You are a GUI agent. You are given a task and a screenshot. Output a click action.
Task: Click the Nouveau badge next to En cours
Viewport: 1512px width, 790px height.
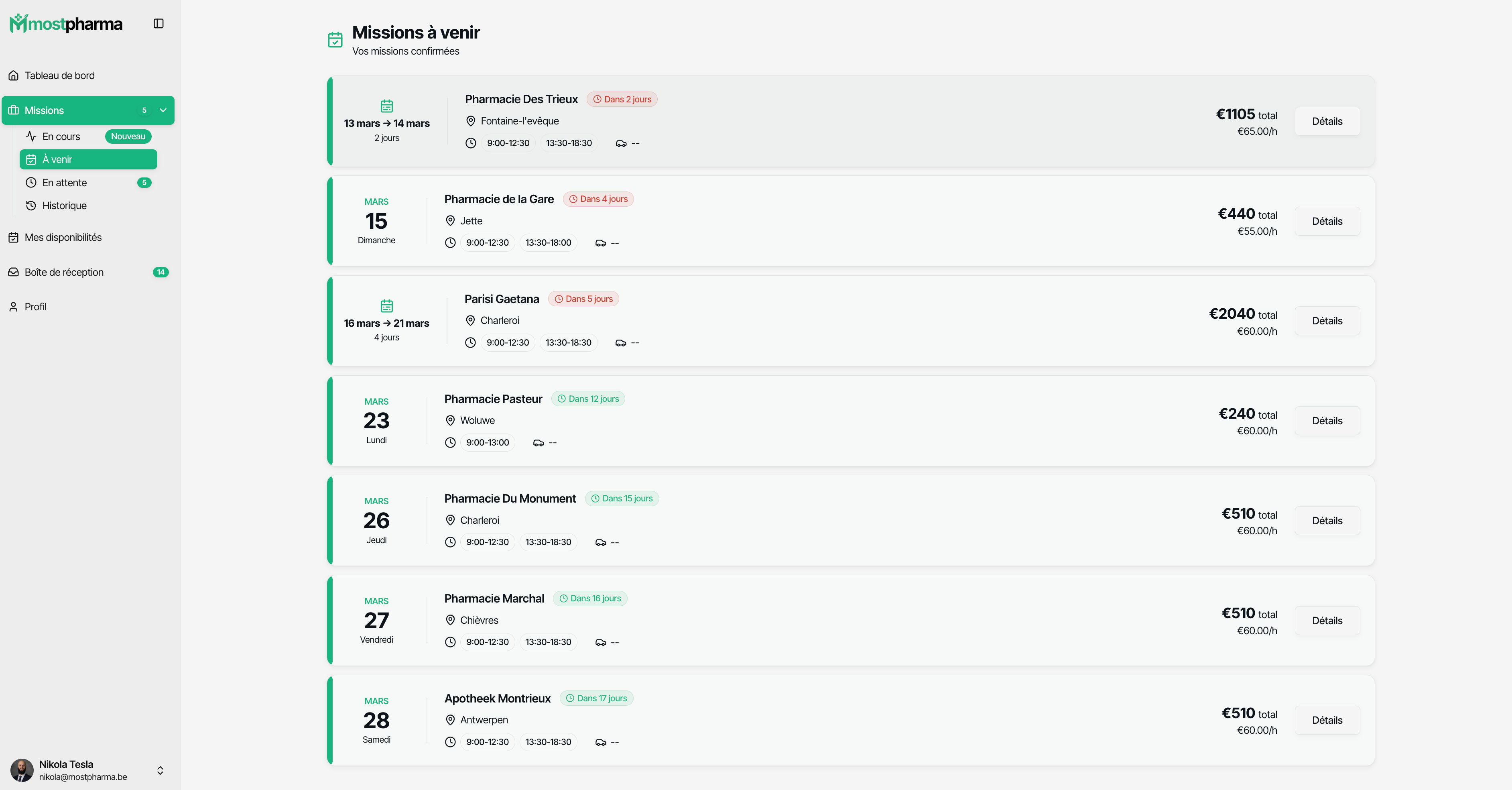click(128, 136)
